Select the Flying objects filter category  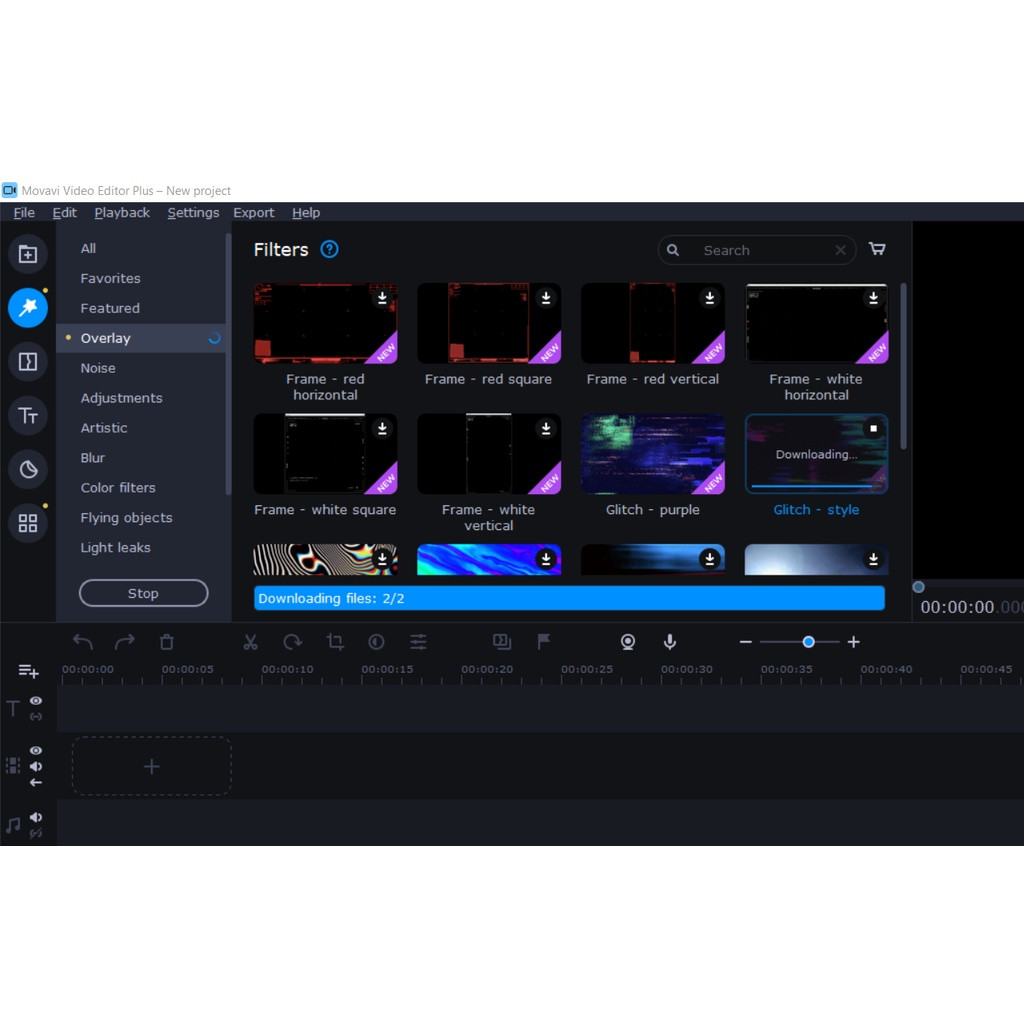click(x=126, y=518)
